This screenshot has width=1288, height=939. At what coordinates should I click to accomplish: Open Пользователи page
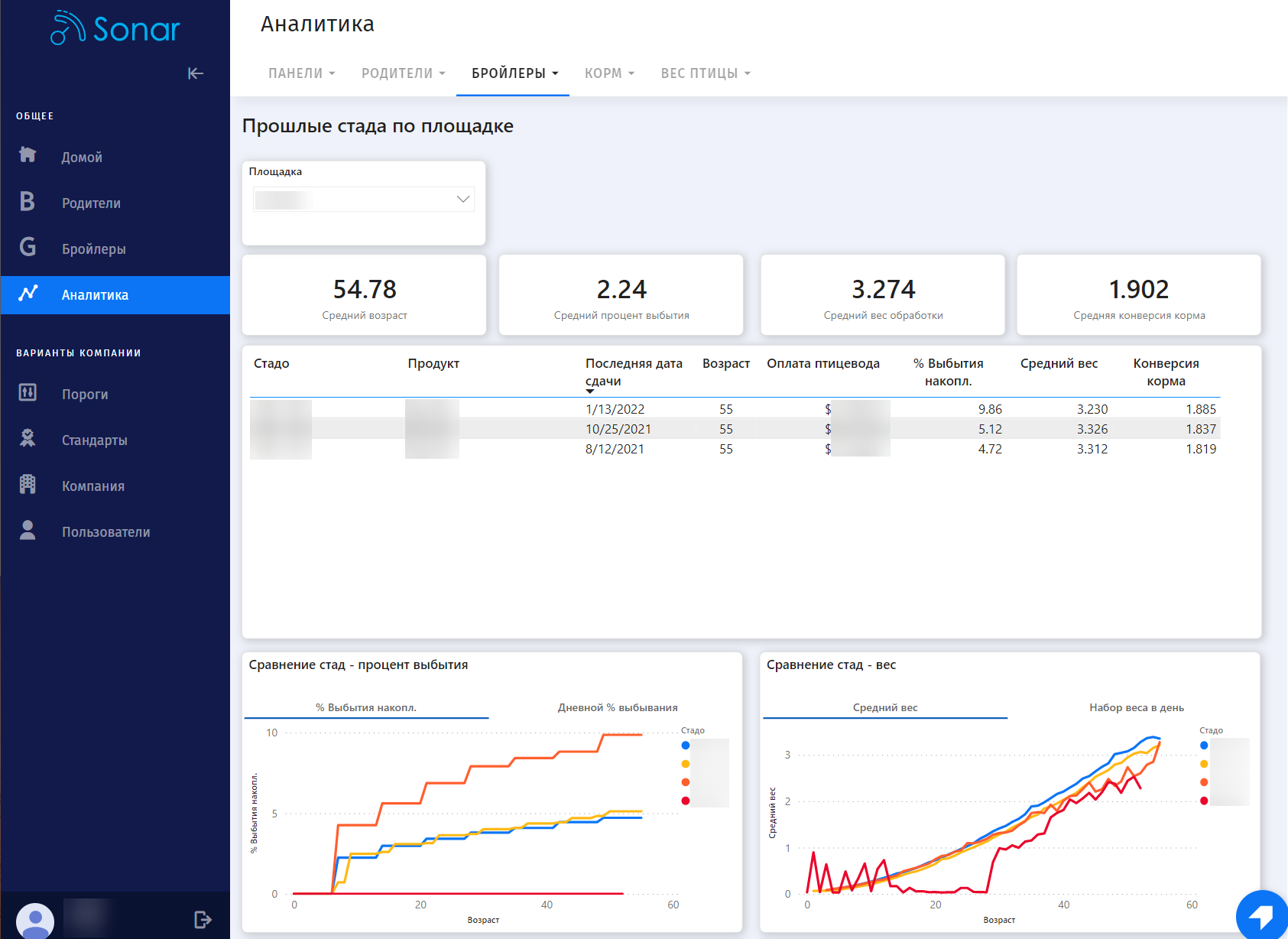click(x=106, y=532)
